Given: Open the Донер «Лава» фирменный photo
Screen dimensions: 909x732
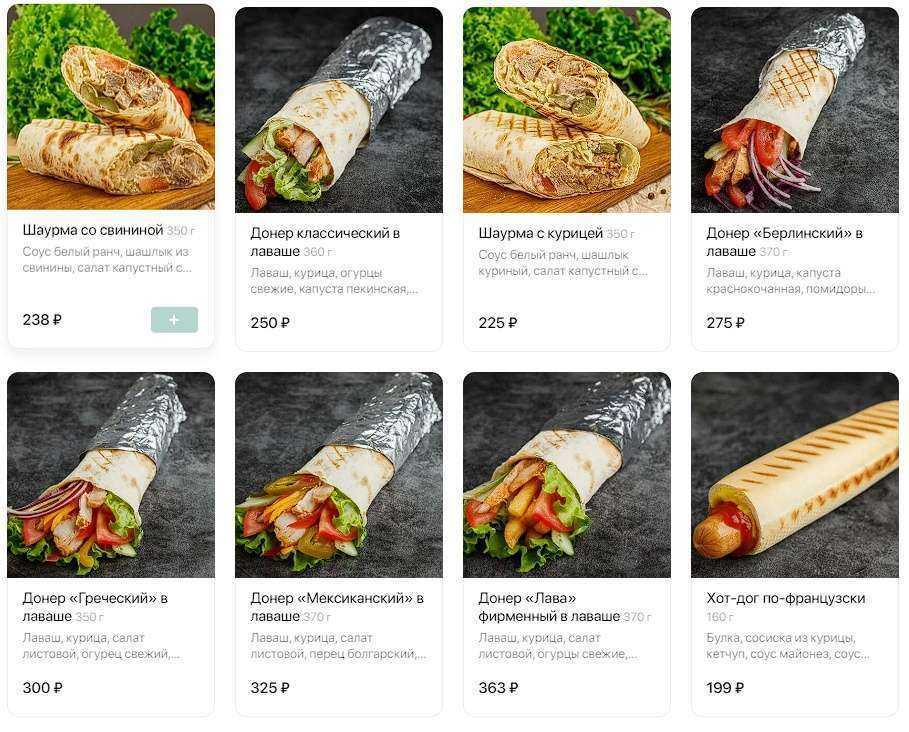Looking at the screenshot, I should click(566, 475).
